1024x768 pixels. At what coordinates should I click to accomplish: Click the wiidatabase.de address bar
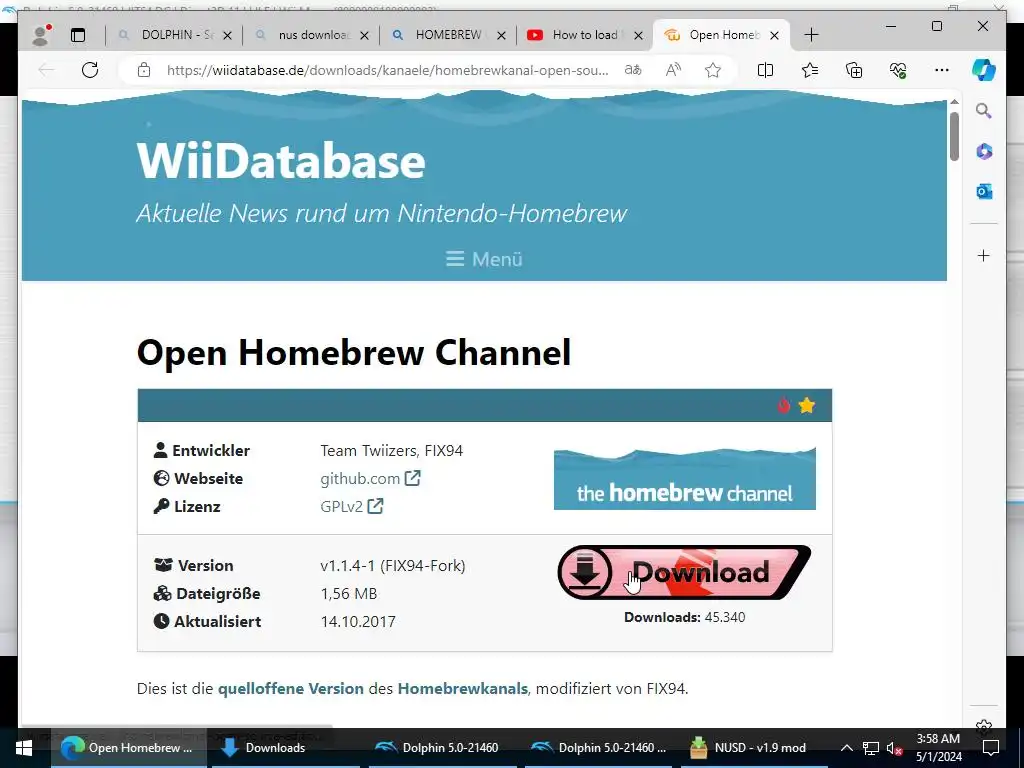[x=387, y=70]
